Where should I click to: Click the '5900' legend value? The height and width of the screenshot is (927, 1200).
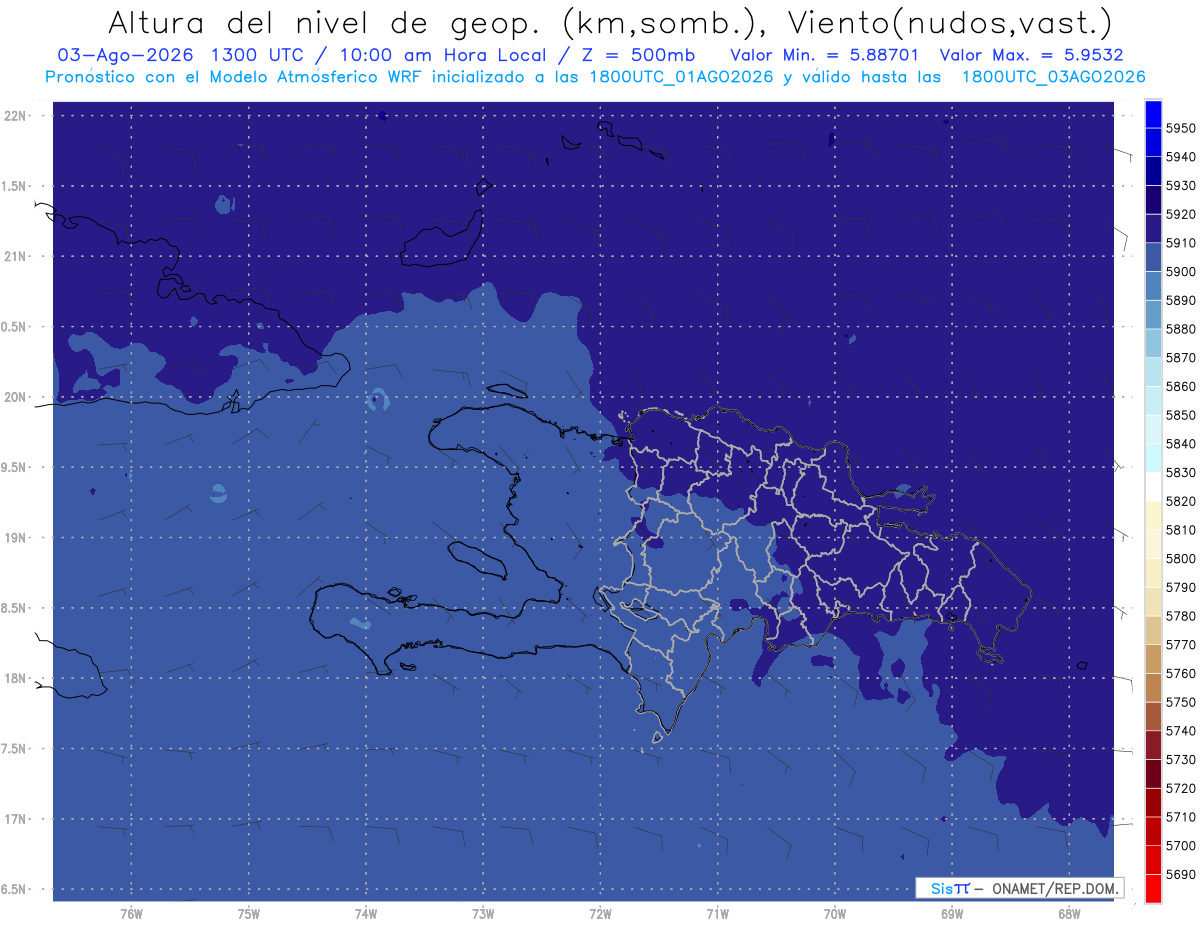(1180, 272)
